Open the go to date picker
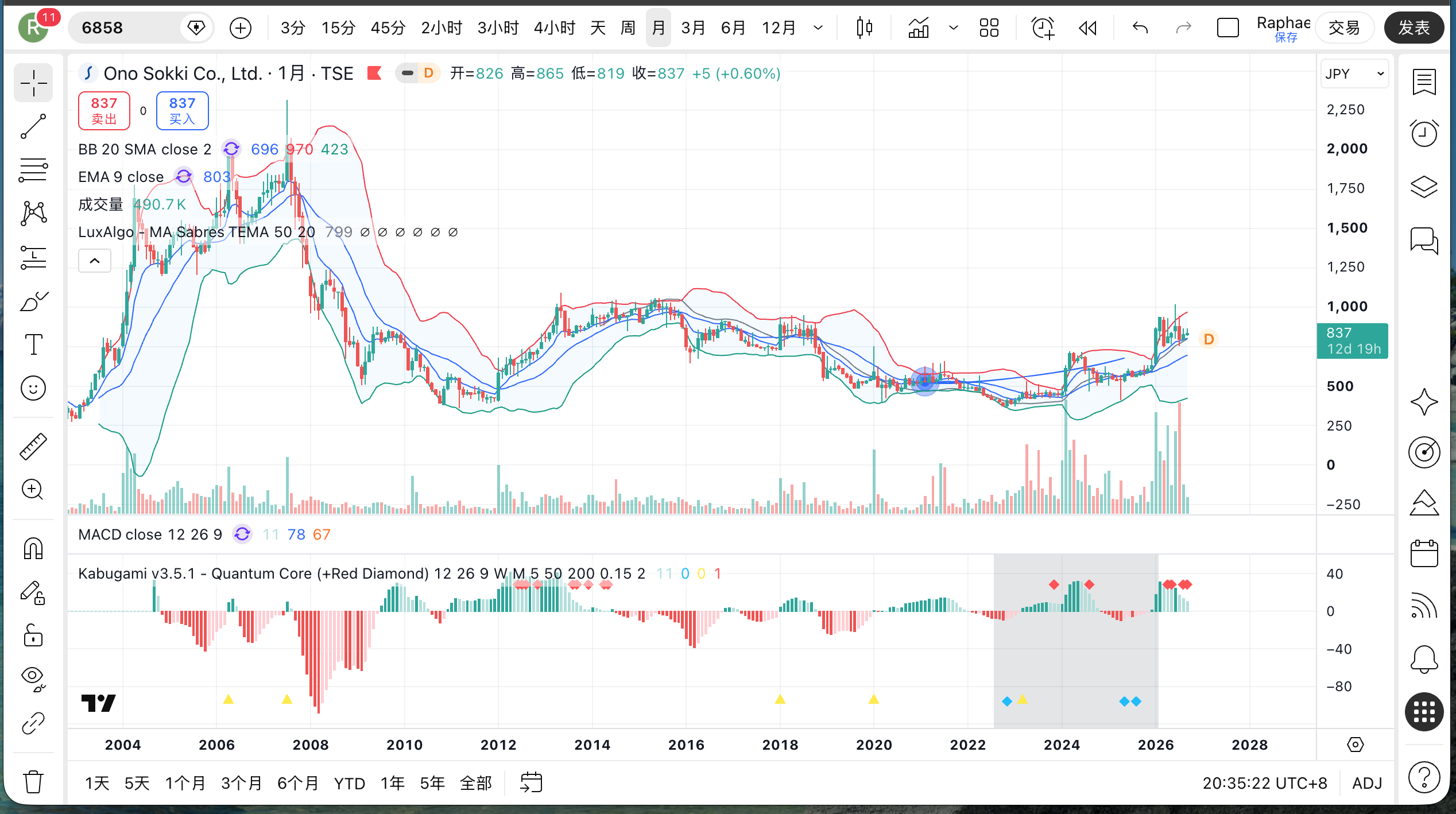Screen dimensions: 1456x814 [531, 783]
